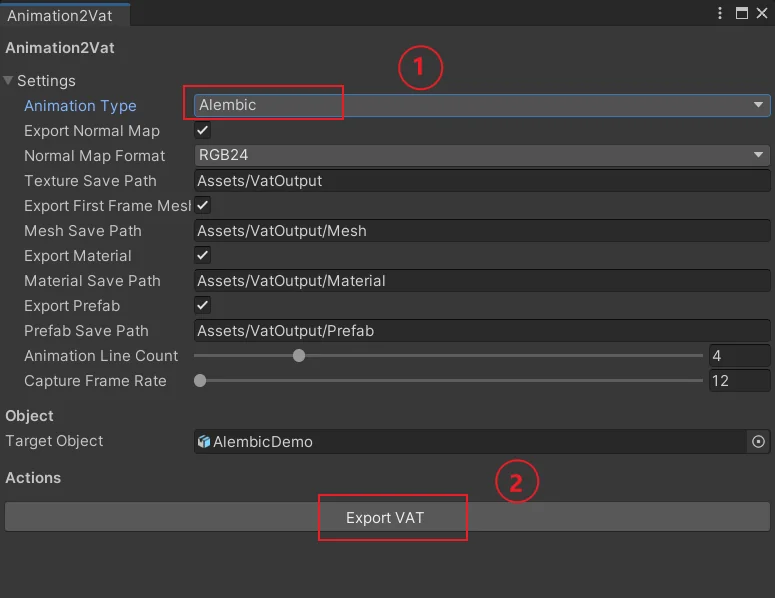
Task: Open the Target Object picker circle icon
Action: tap(758, 441)
